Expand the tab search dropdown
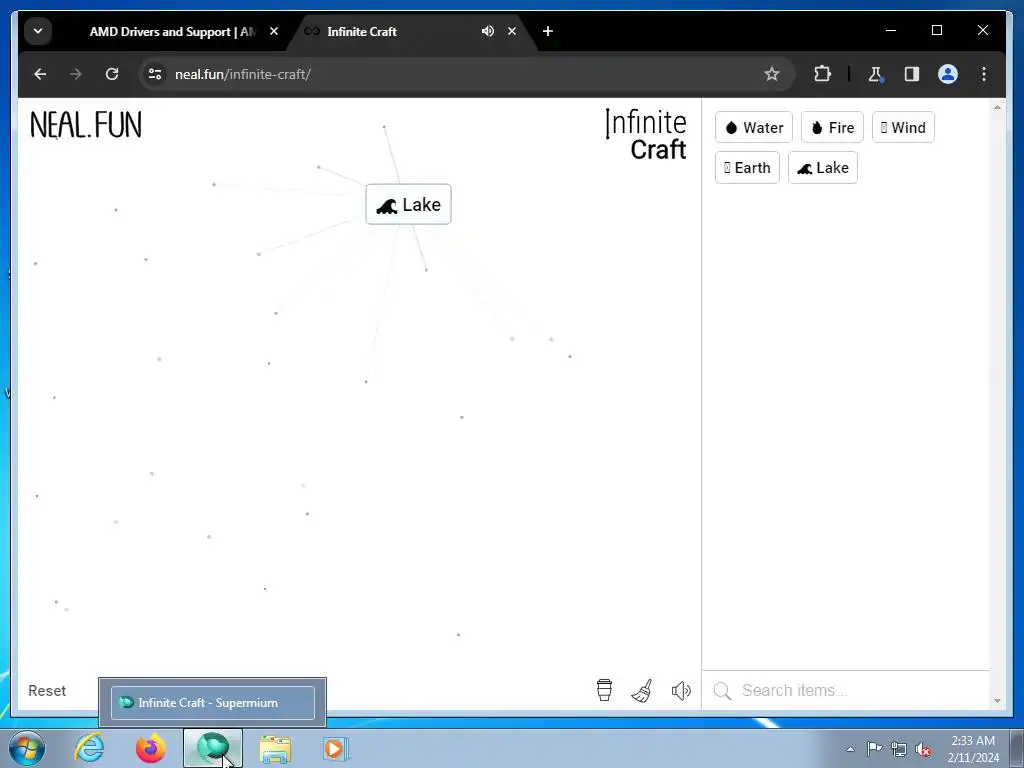Screen dimensions: 1024x768 [38, 31]
